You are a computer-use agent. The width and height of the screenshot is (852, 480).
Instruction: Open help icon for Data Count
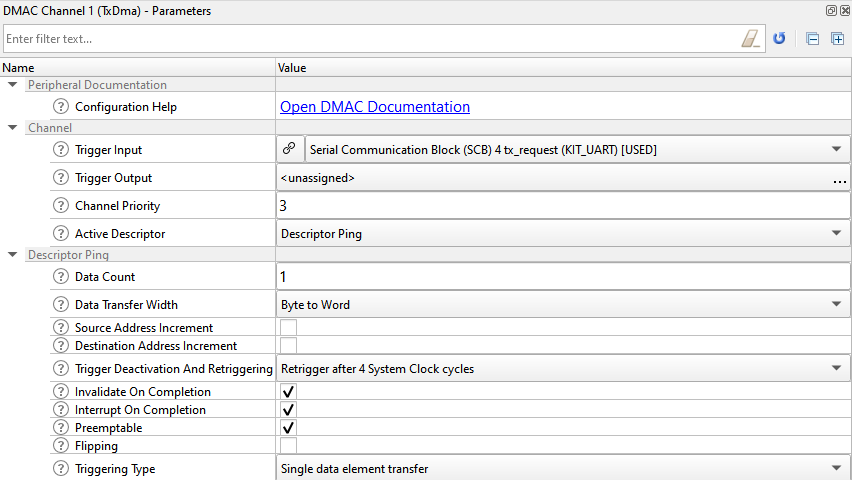point(61,277)
